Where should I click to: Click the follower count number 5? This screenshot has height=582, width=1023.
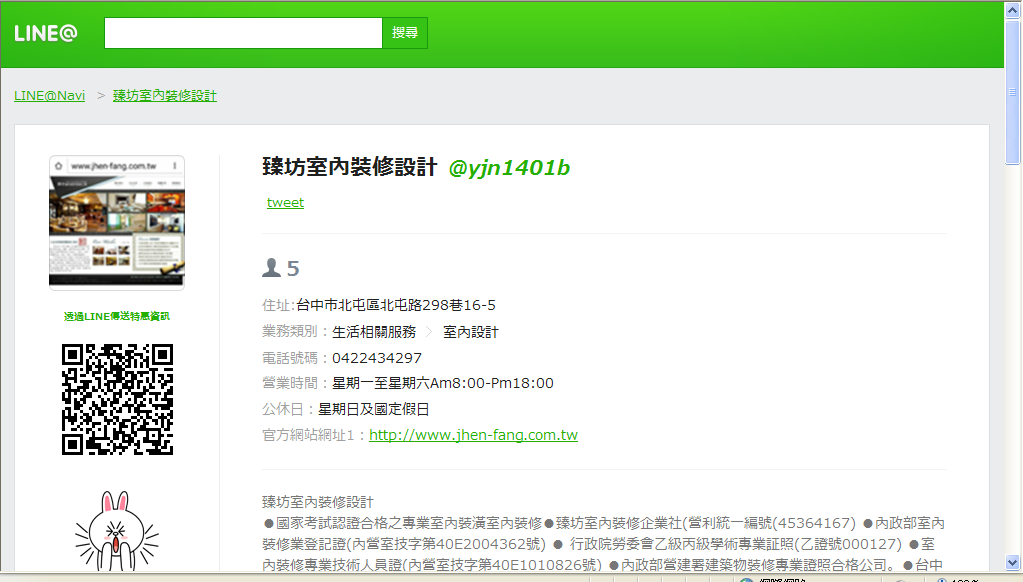[293, 268]
